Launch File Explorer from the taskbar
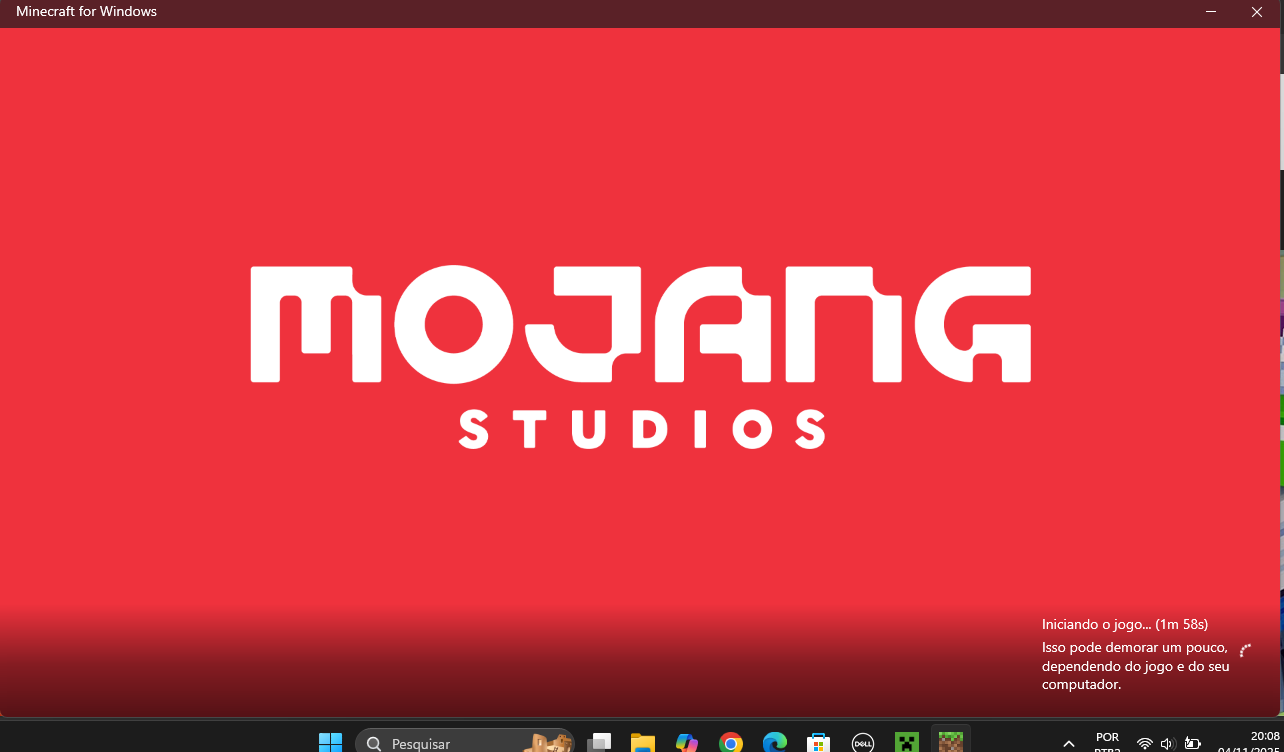The image size is (1284, 752). pyautogui.click(x=642, y=743)
